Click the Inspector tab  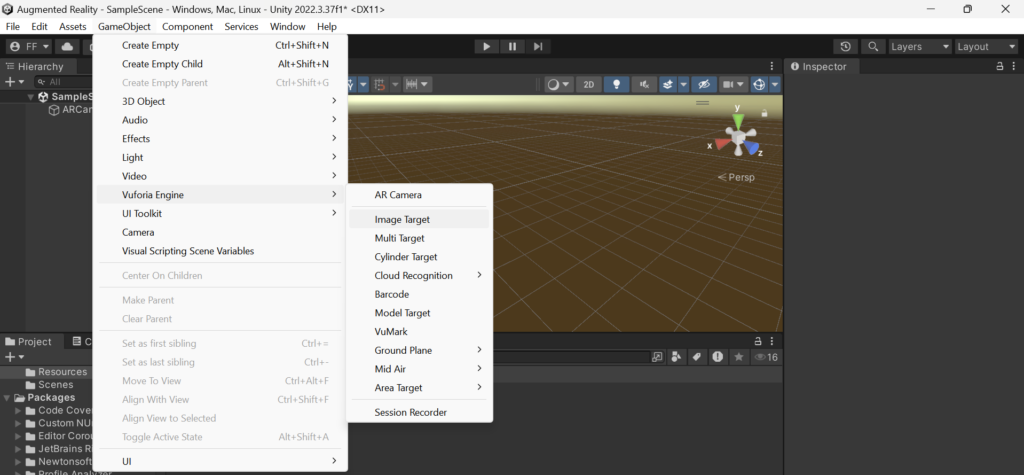coord(818,67)
